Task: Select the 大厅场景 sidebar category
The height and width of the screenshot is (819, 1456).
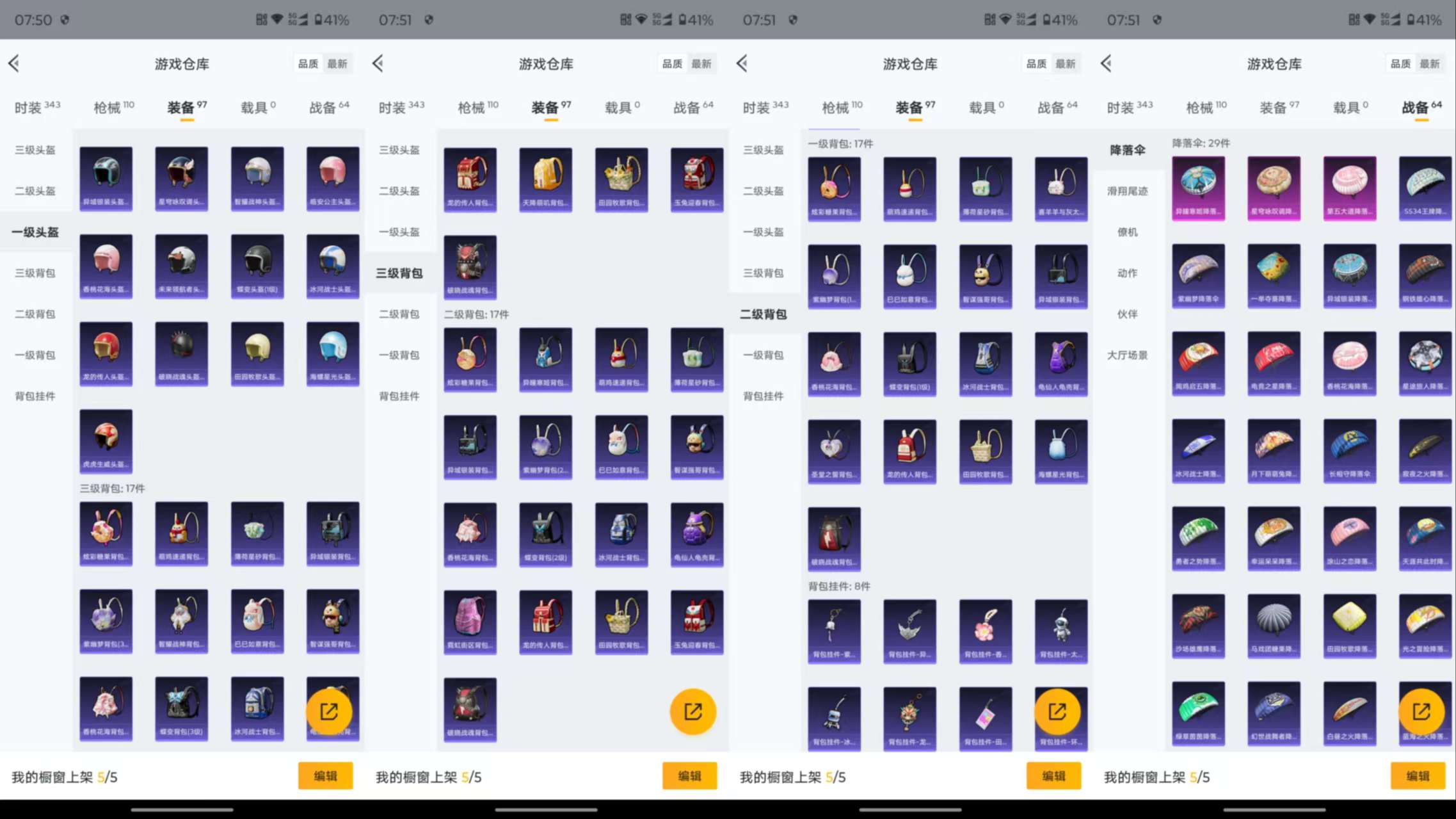Action: coord(1128,355)
